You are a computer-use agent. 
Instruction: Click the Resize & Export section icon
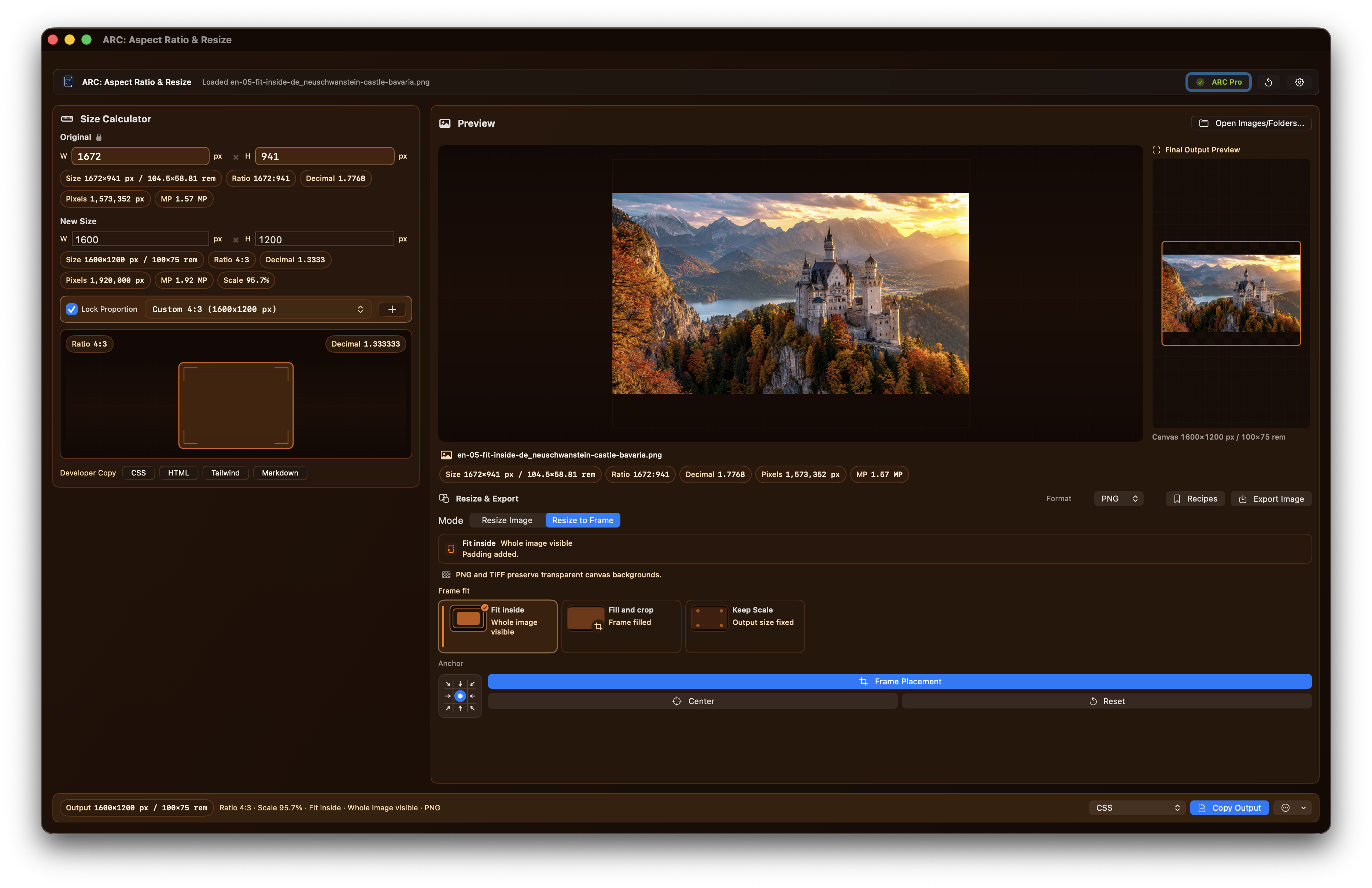[445, 499]
